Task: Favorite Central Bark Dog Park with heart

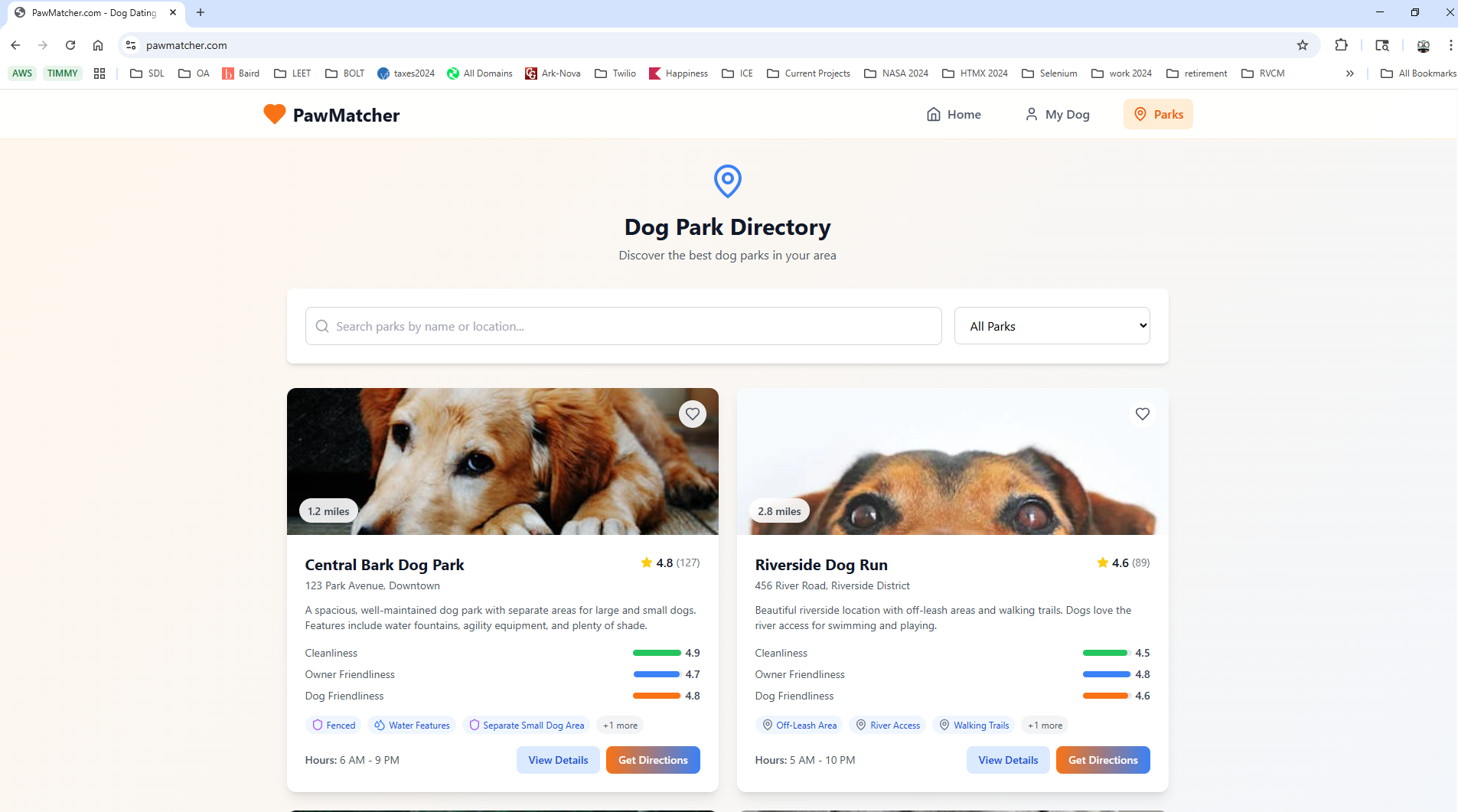Action: tap(693, 414)
